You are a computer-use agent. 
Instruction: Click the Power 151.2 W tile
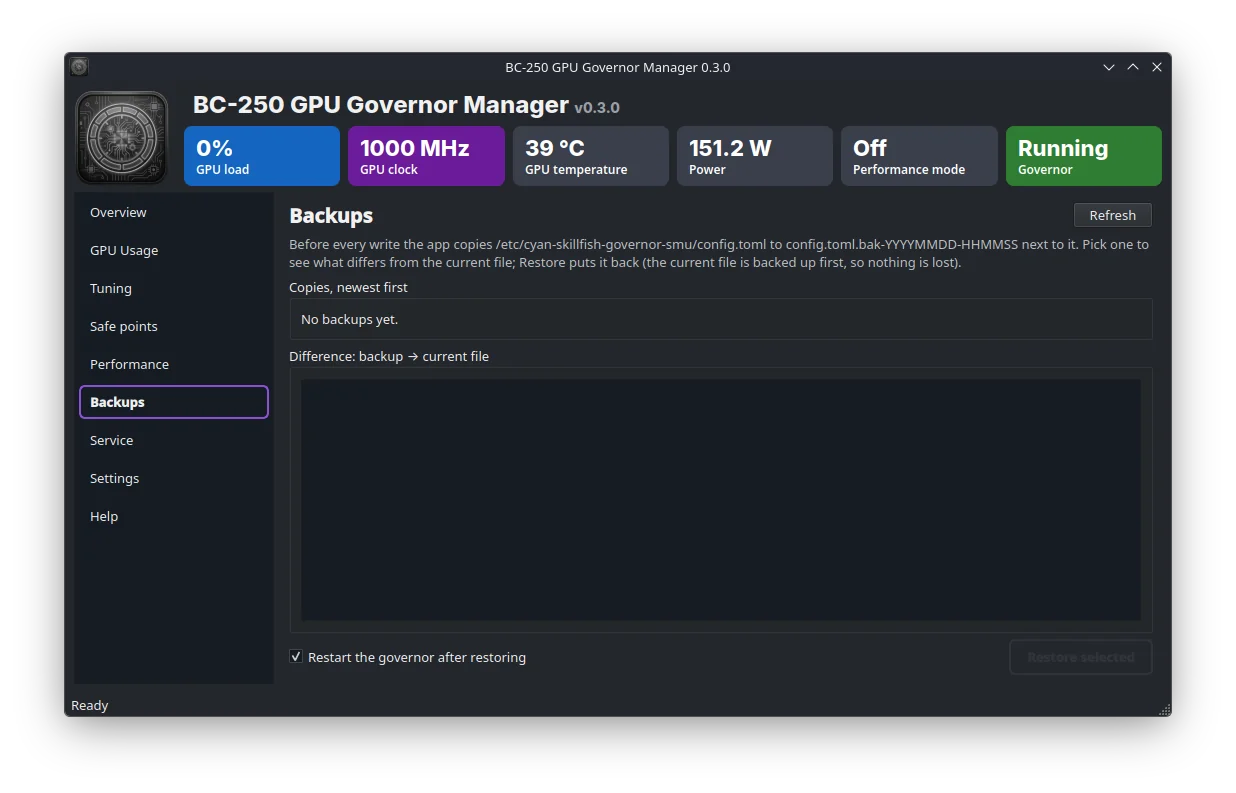click(755, 156)
